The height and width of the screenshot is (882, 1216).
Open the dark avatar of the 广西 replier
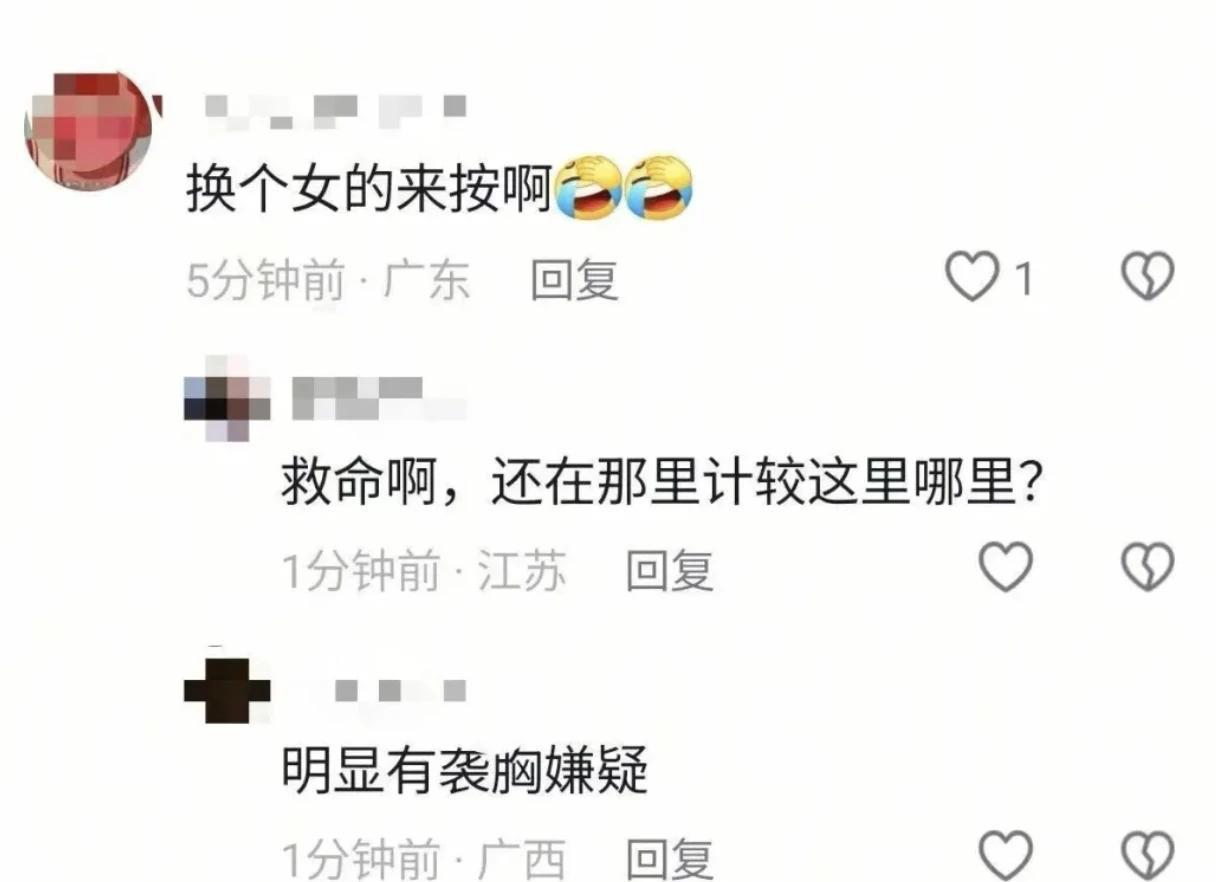coord(228,690)
